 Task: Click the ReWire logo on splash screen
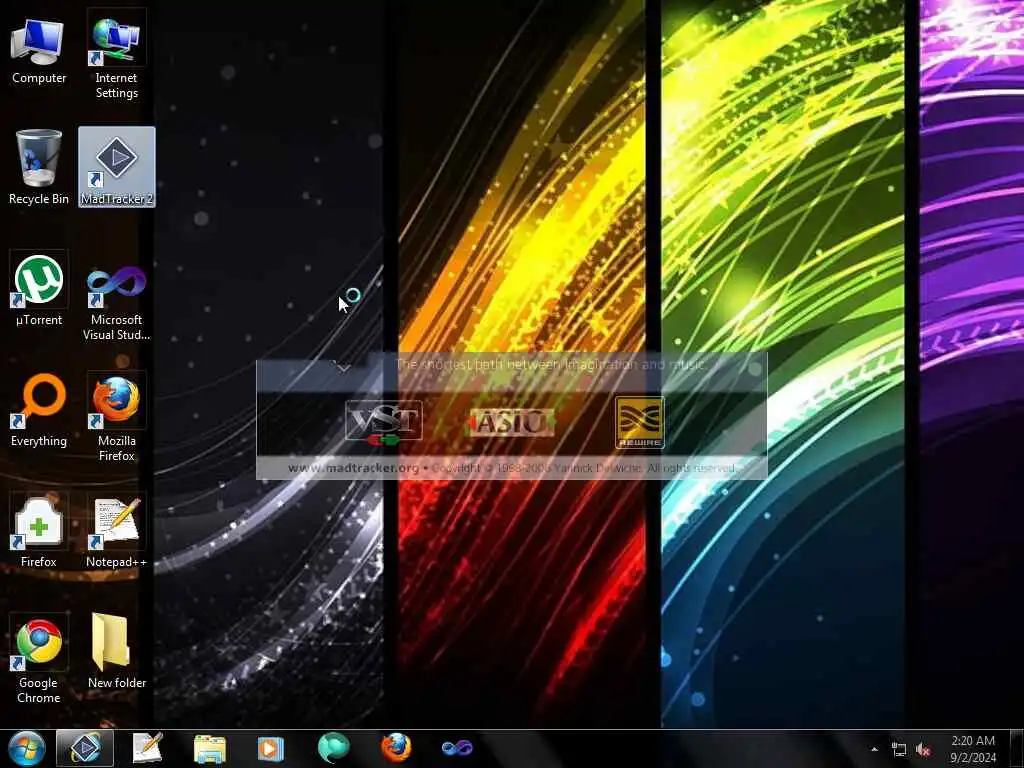639,422
